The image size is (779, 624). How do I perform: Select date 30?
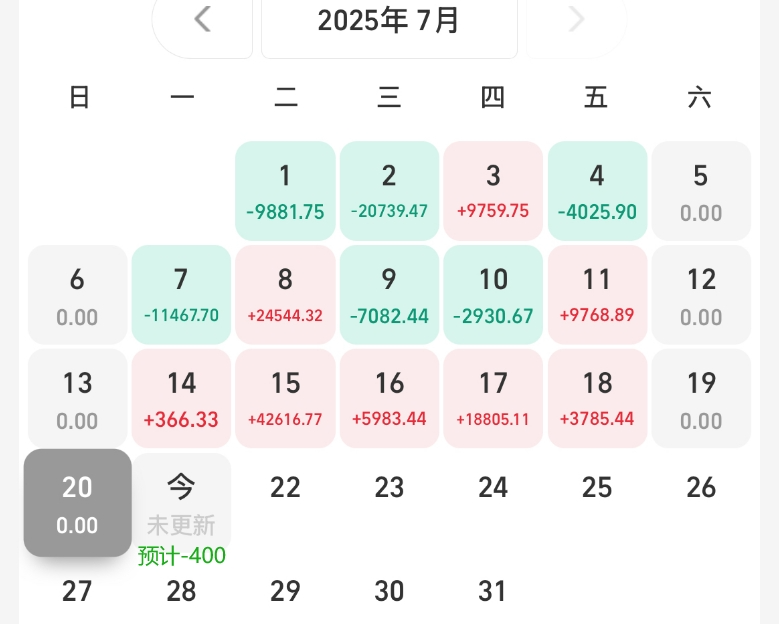tap(390, 591)
